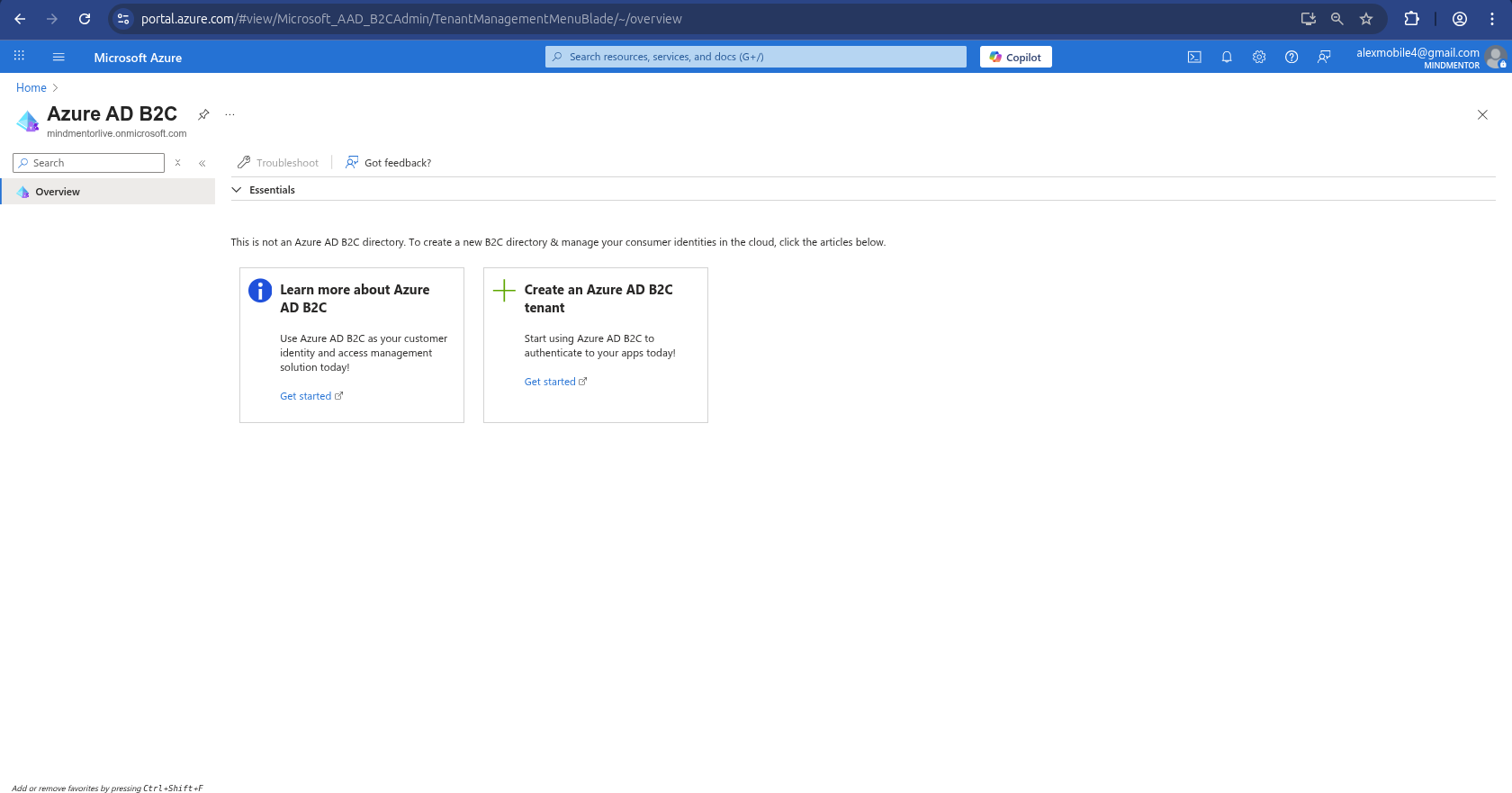Screen dimensions: 1512x793
Task: Show the portal hamburger menu
Action: point(58,57)
